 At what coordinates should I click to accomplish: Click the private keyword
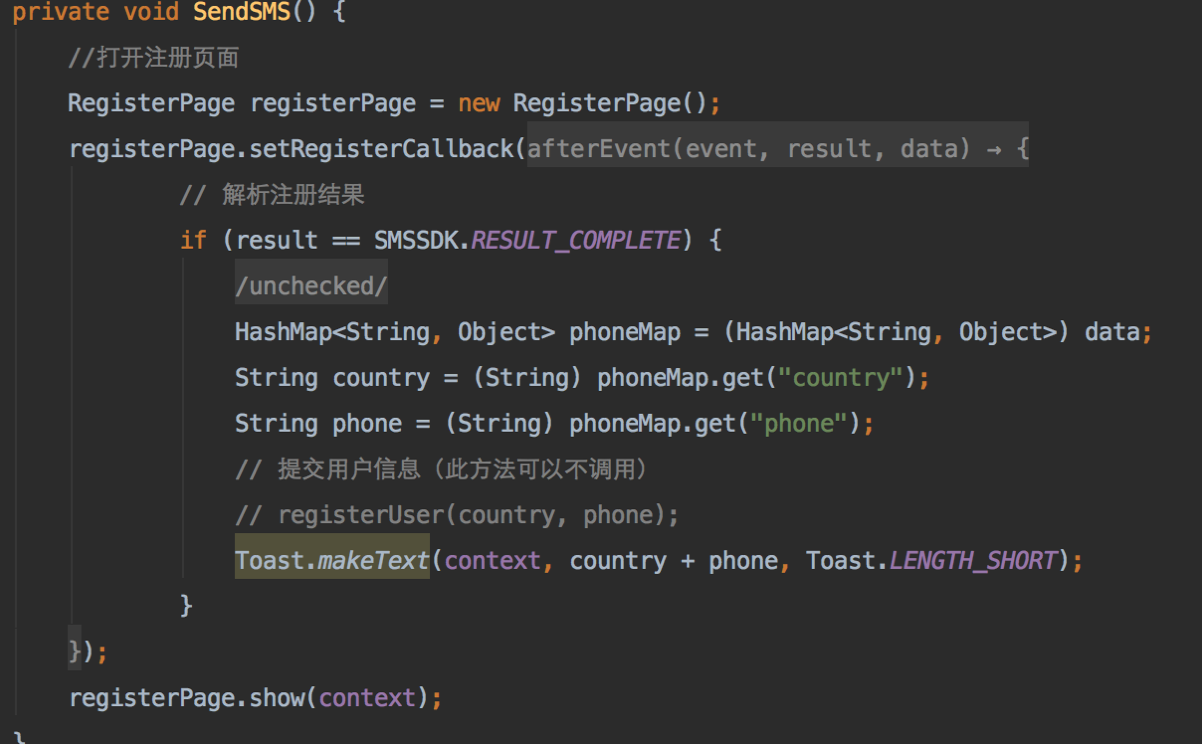(60, 14)
